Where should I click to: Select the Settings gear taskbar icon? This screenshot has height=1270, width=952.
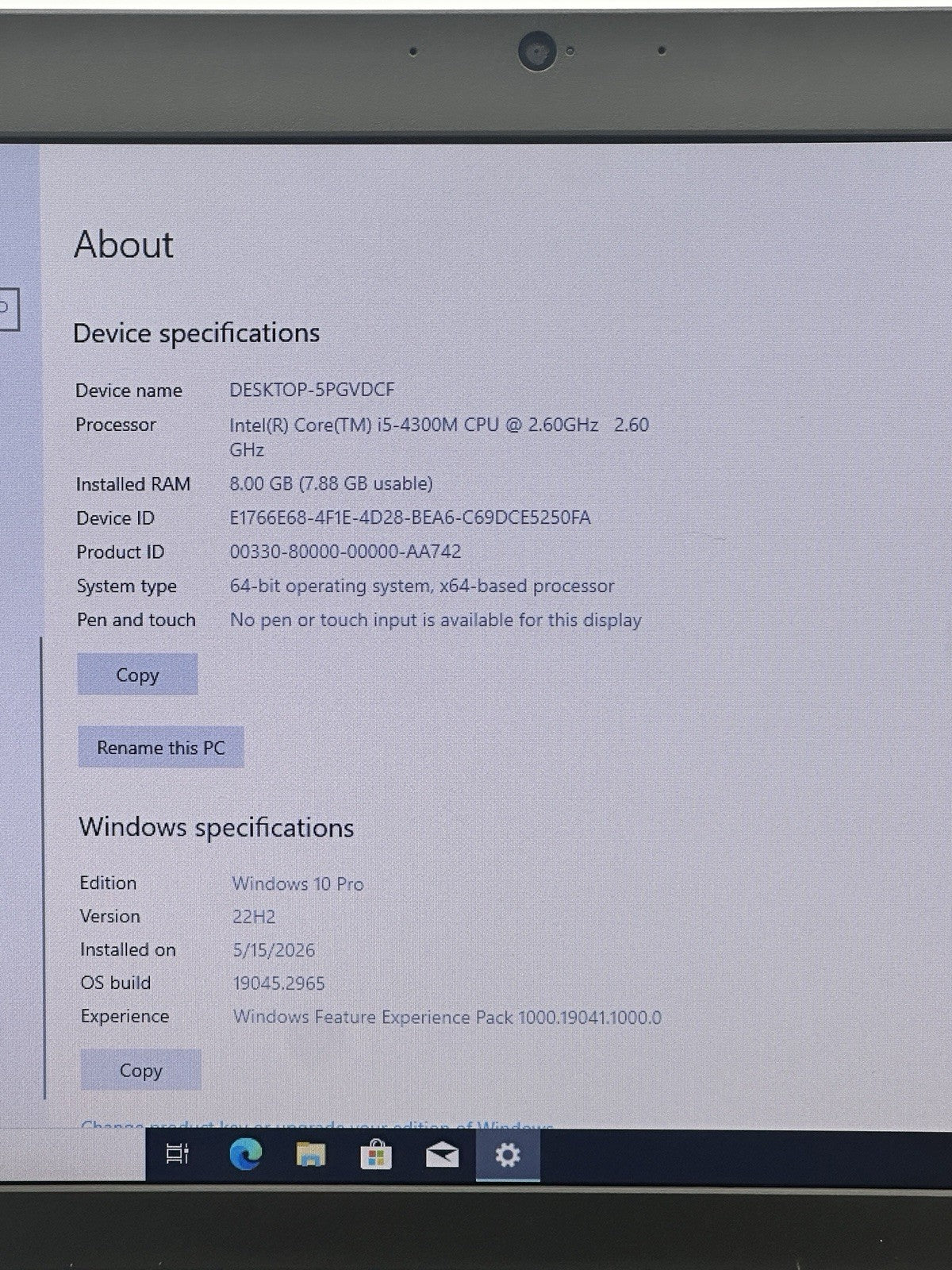click(508, 1156)
